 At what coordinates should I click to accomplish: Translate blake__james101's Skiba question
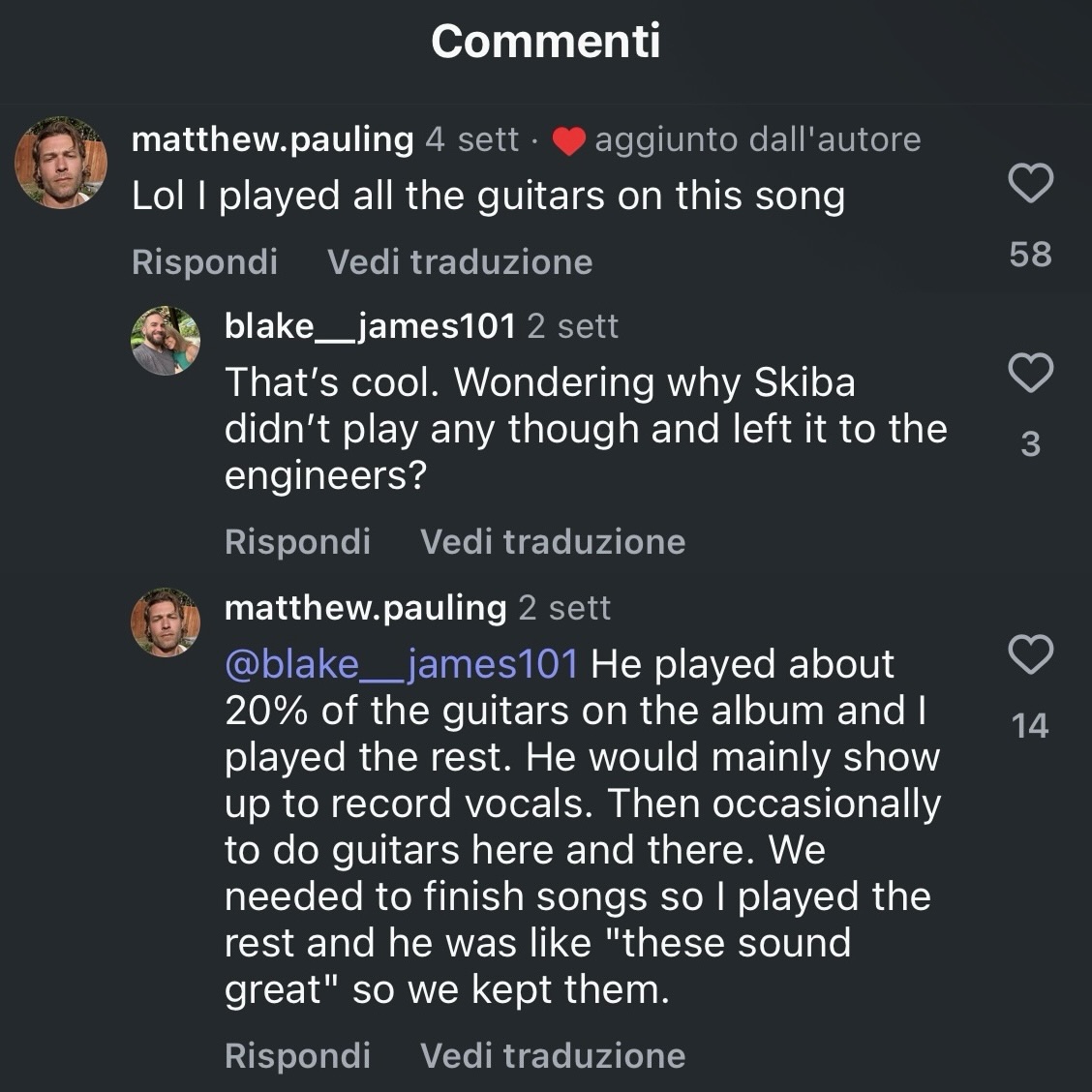coord(553,541)
